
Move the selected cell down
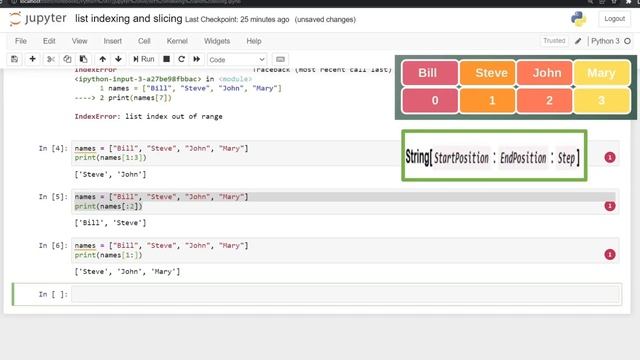tap(118, 59)
